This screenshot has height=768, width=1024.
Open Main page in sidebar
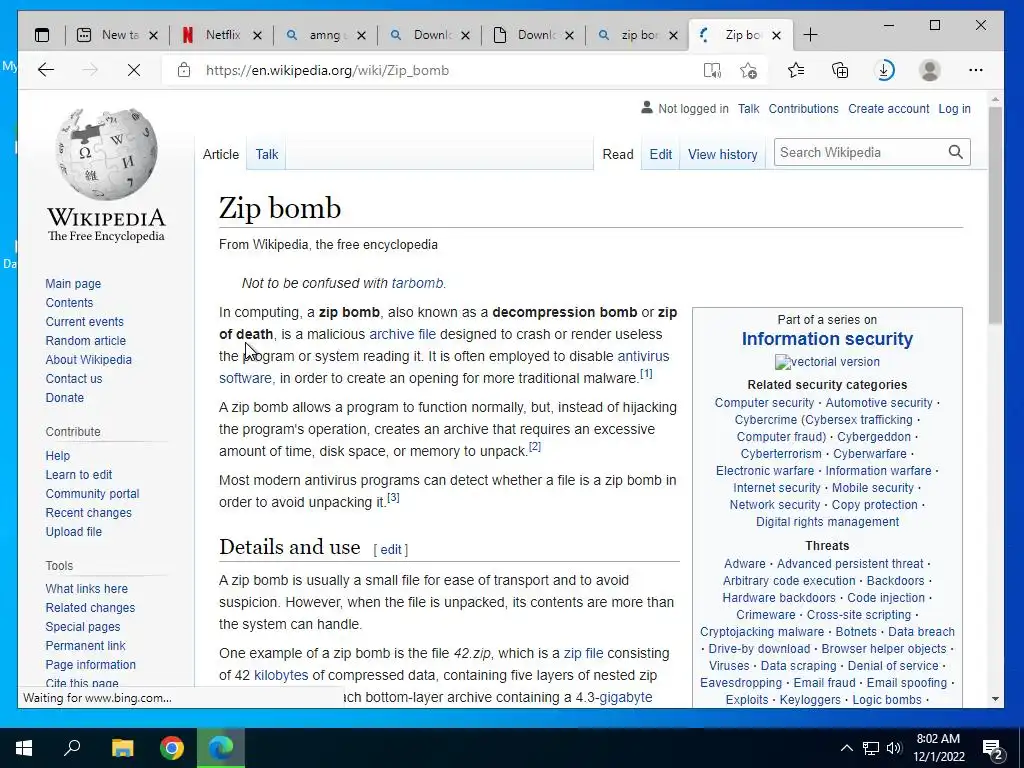tap(73, 283)
